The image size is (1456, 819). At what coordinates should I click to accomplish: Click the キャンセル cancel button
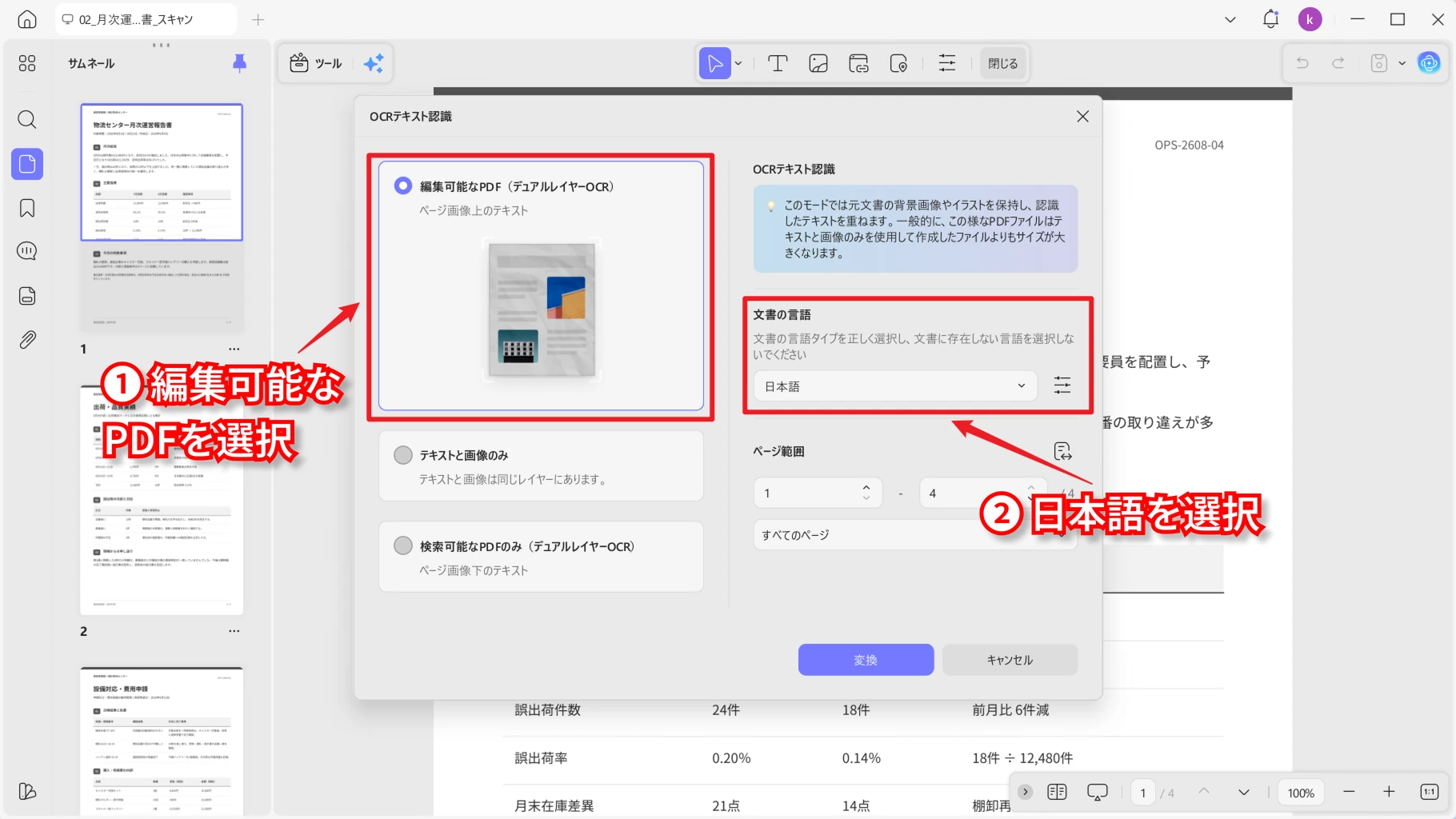tap(1010, 660)
